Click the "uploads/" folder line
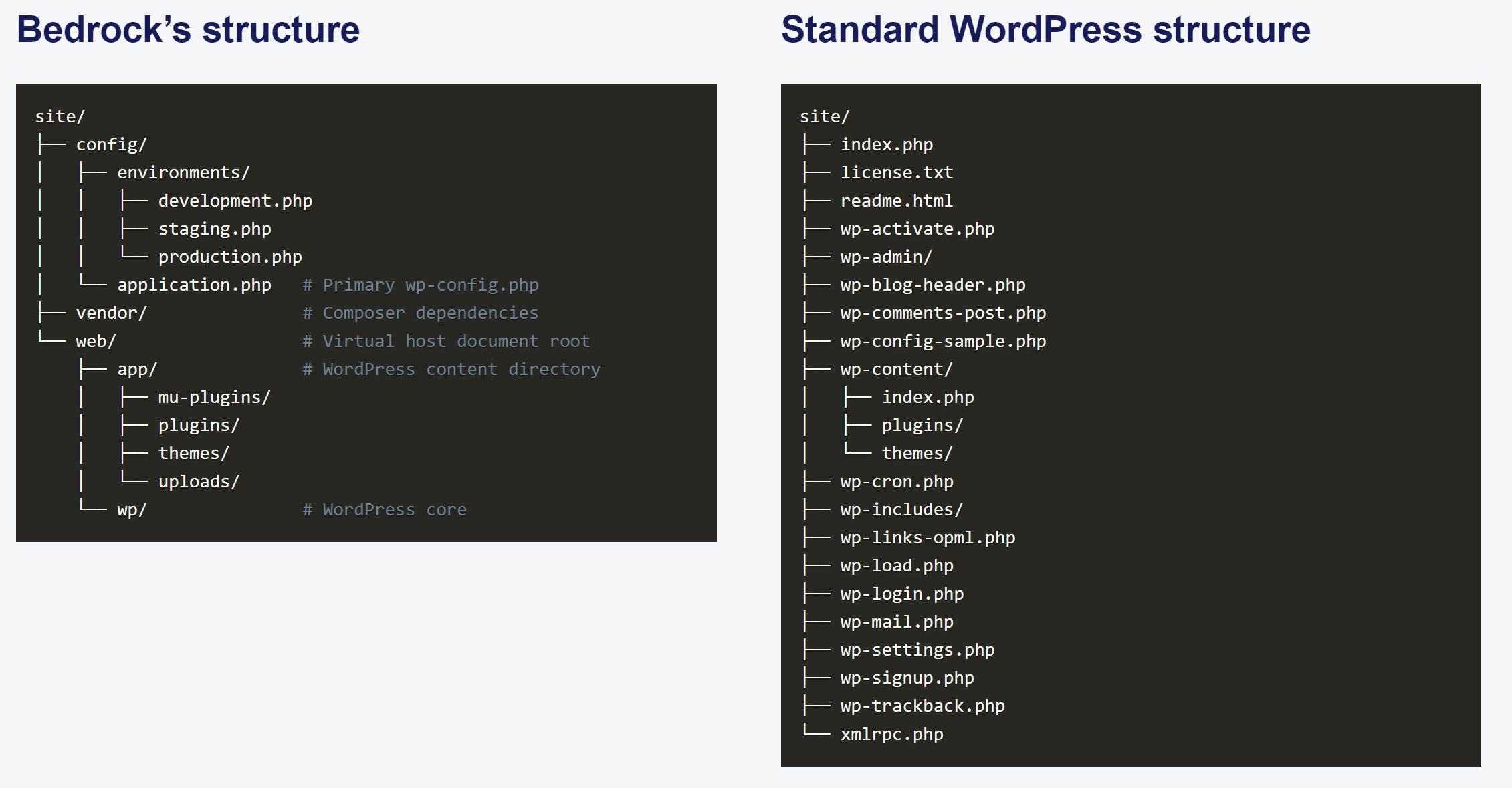1512x788 pixels. [199, 481]
